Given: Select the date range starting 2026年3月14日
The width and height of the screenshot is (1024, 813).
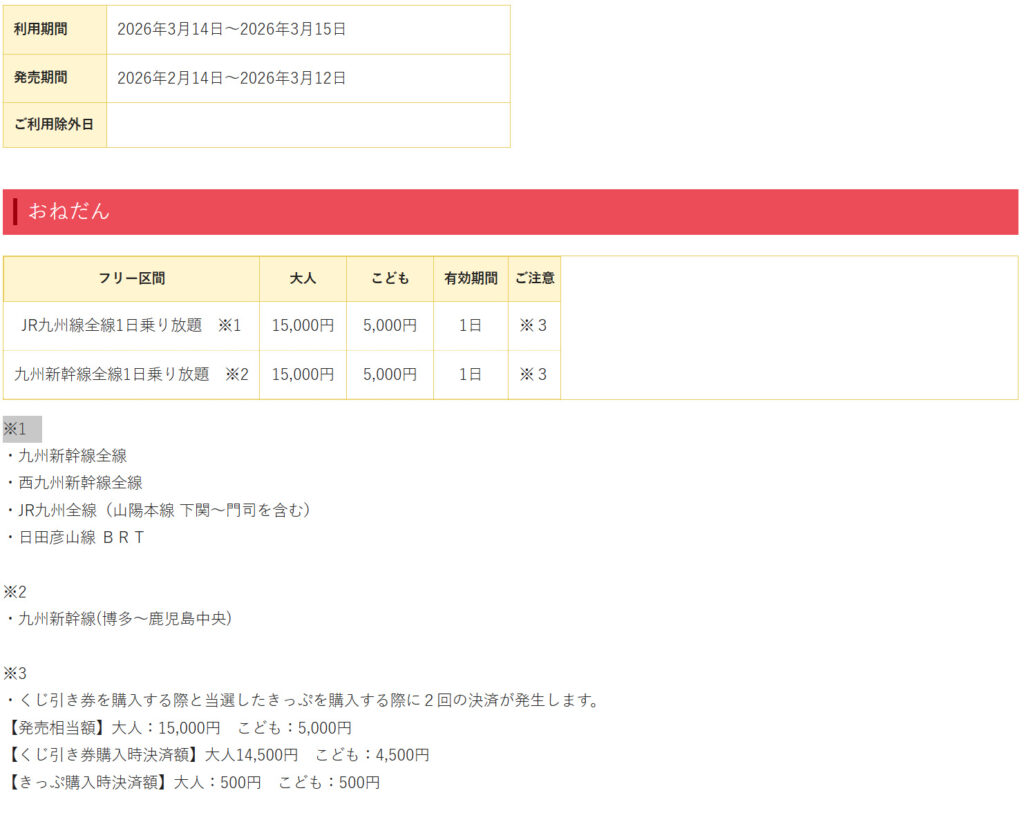Looking at the screenshot, I should (x=231, y=29).
